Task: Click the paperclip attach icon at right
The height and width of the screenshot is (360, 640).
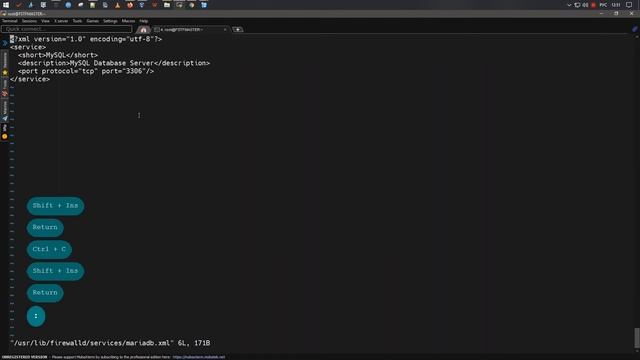Action: [634, 29]
